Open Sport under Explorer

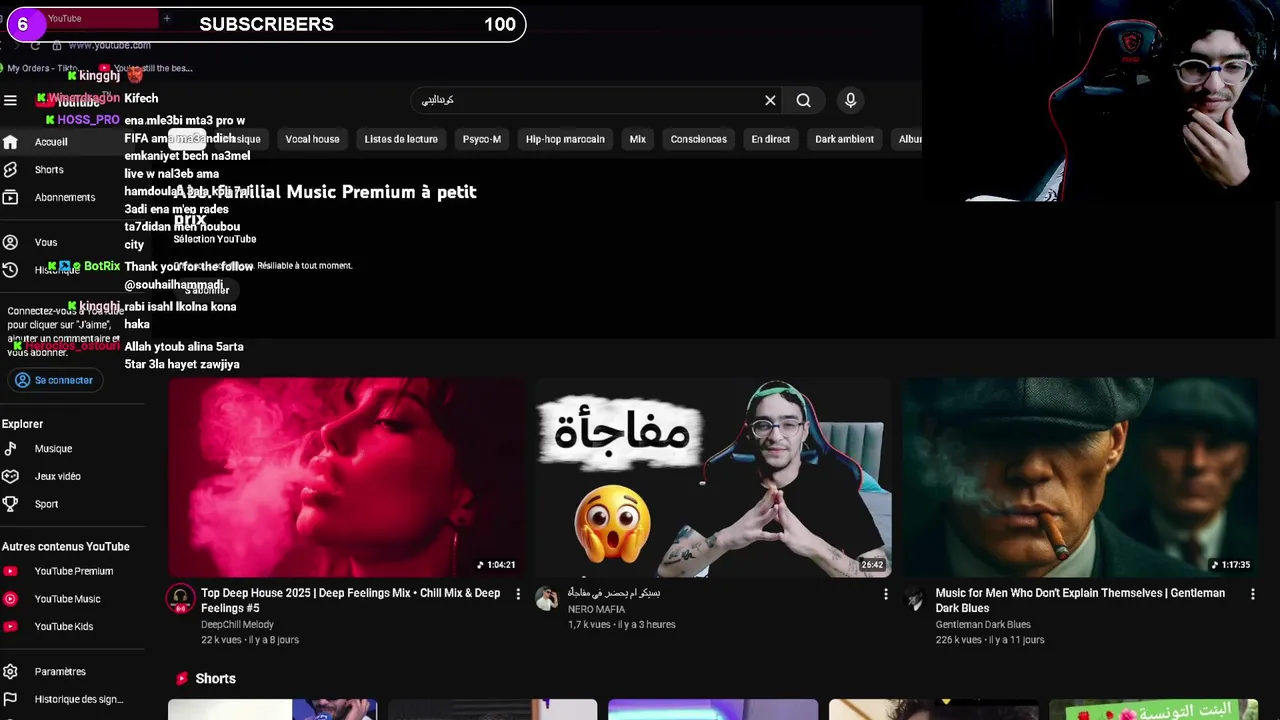46,504
